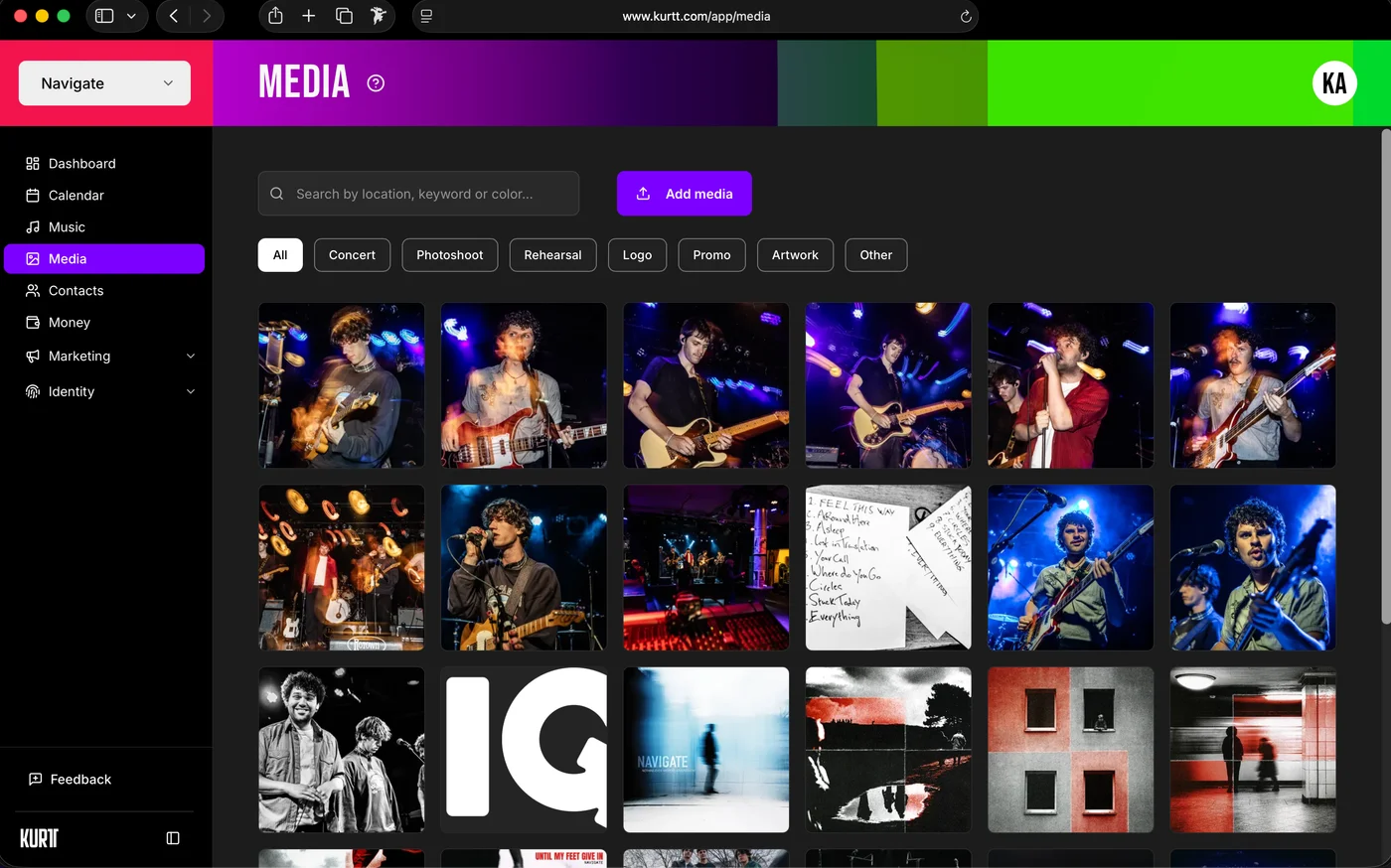Open the black-and-white band laughing photo
The image size is (1391, 868).
point(342,750)
